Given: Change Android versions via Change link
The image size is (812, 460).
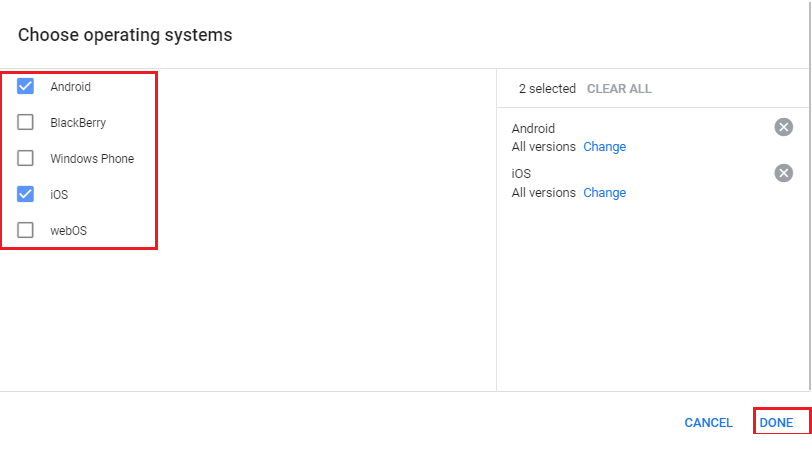Looking at the screenshot, I should 604,147.
